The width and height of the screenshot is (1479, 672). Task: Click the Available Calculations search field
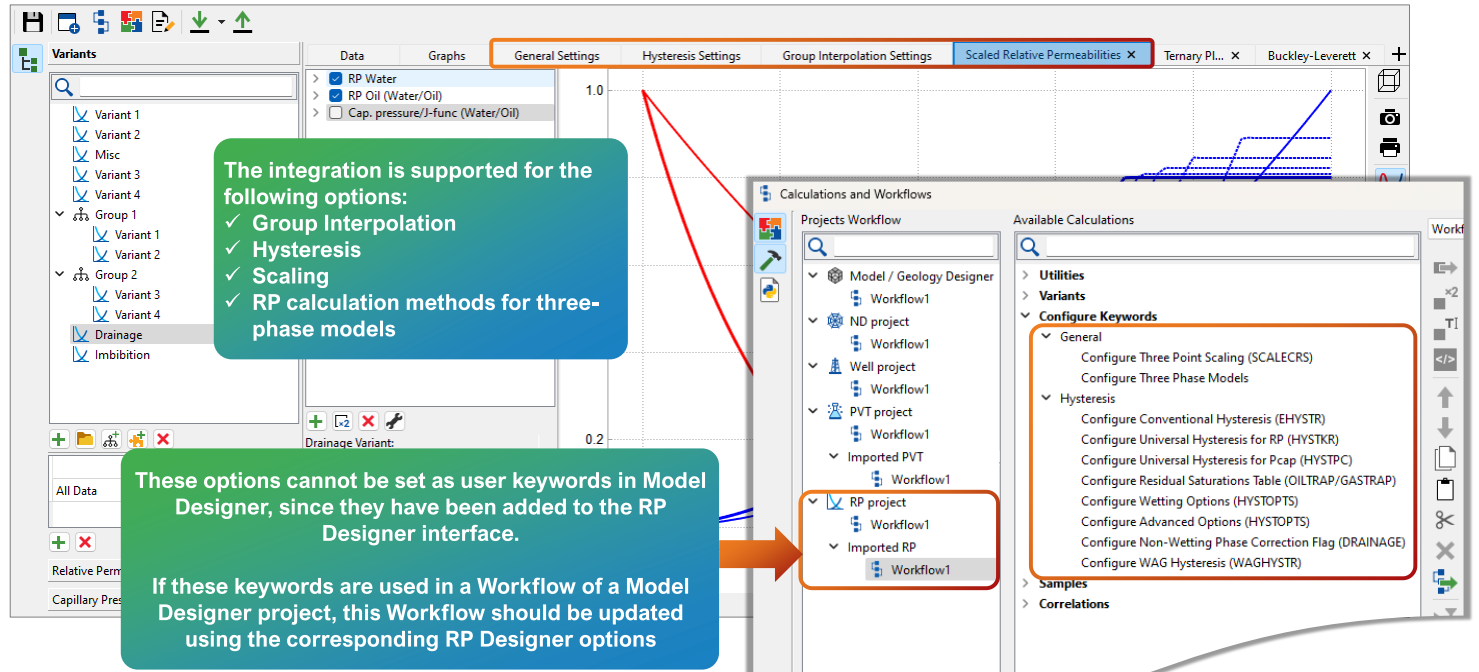point(1231,246)
